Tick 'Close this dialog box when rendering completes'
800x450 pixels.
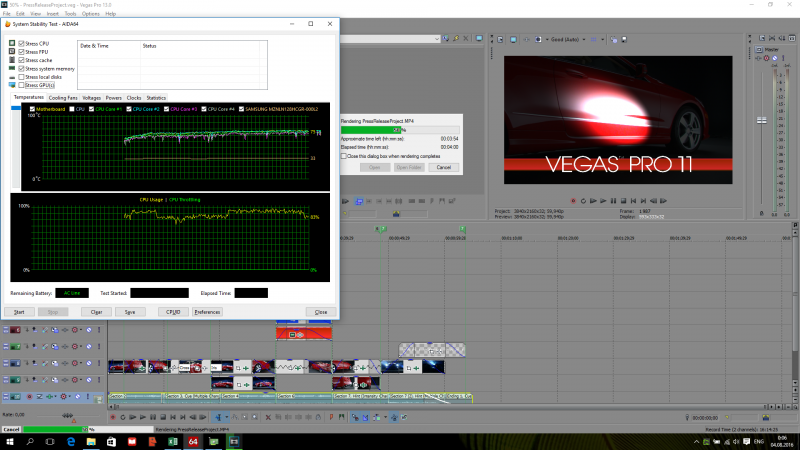tap(344, 156)
